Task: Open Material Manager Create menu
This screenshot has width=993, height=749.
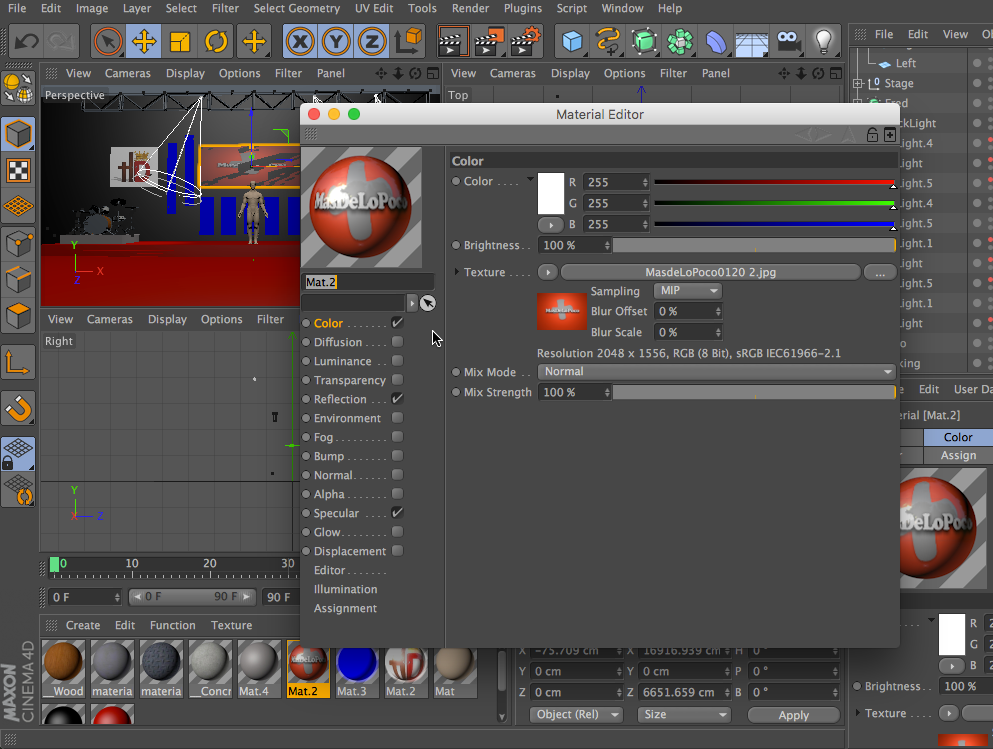Action: click(83, 625)
